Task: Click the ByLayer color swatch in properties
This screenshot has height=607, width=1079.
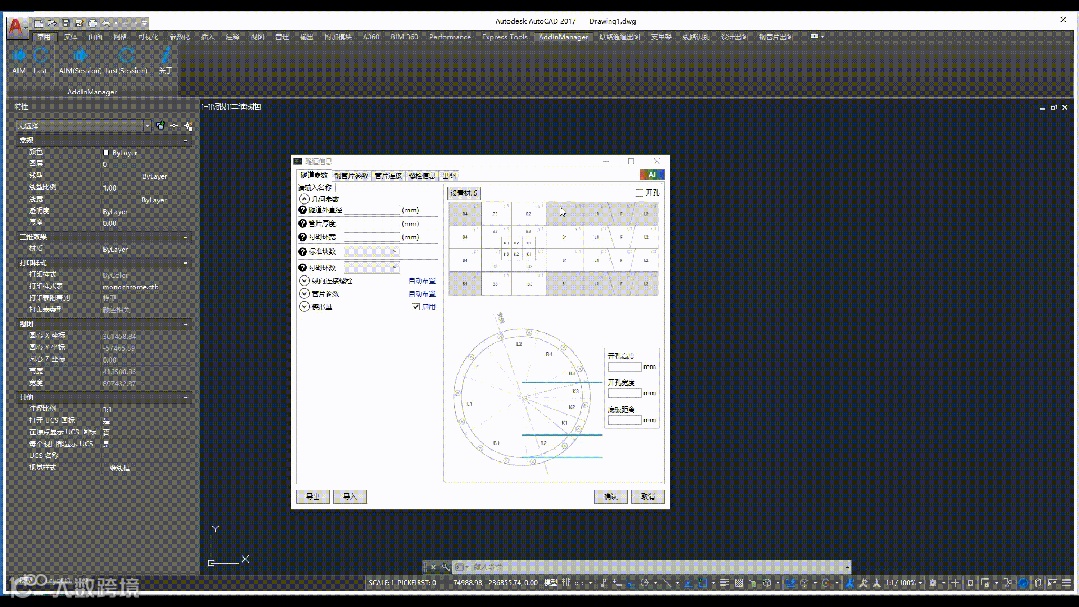Action: tap(106, 153)
